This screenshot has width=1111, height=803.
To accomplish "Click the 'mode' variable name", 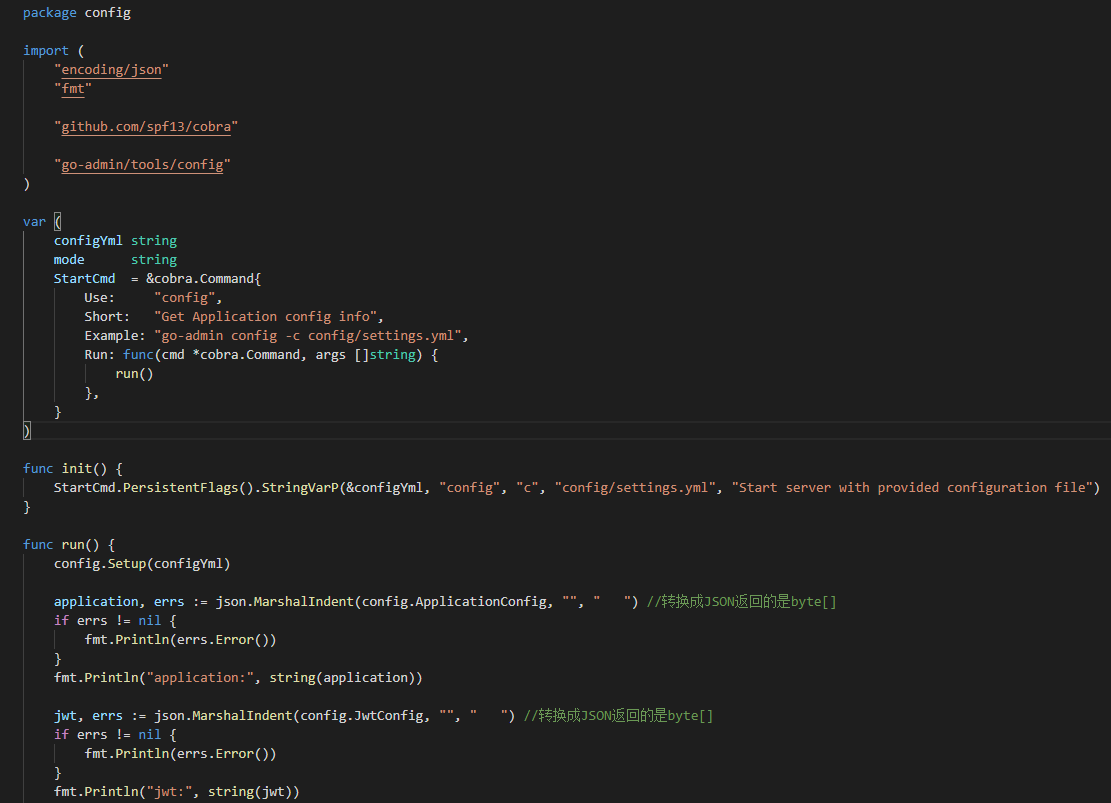I will click(69, 259).
